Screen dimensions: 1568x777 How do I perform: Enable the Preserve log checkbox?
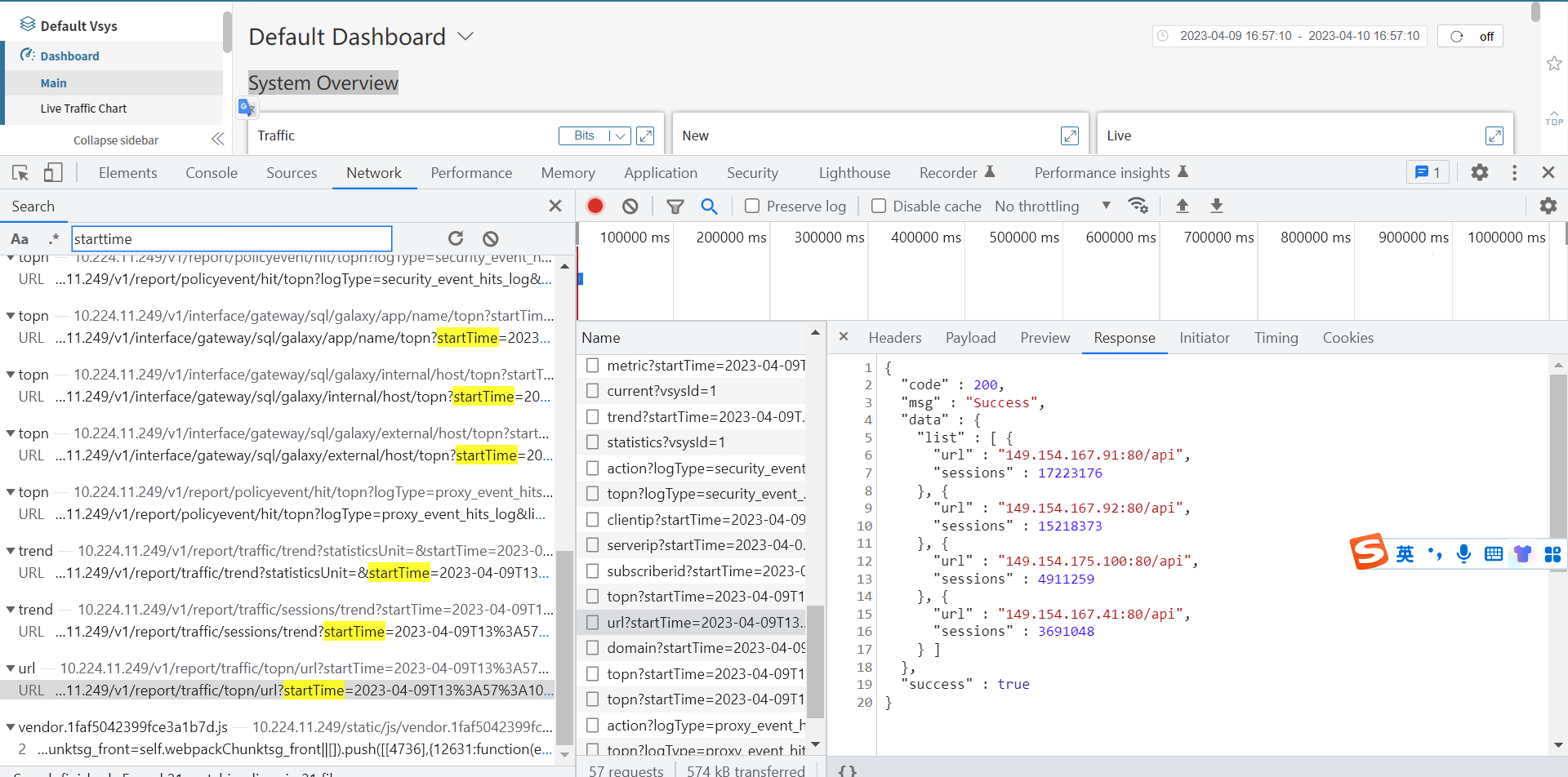(752, 206)
